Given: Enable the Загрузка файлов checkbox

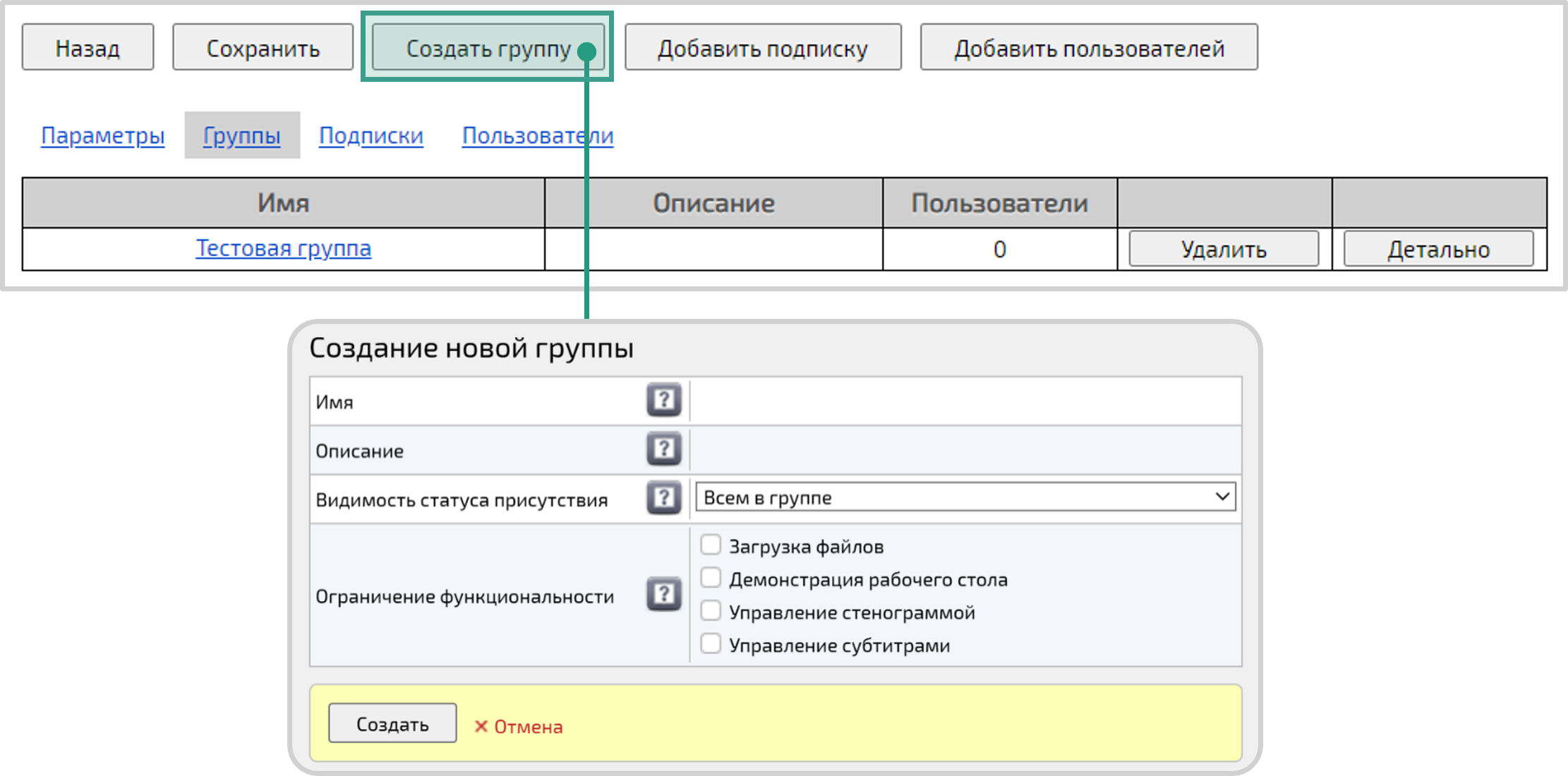Looking at the screenshot, I should coord(709,544).
